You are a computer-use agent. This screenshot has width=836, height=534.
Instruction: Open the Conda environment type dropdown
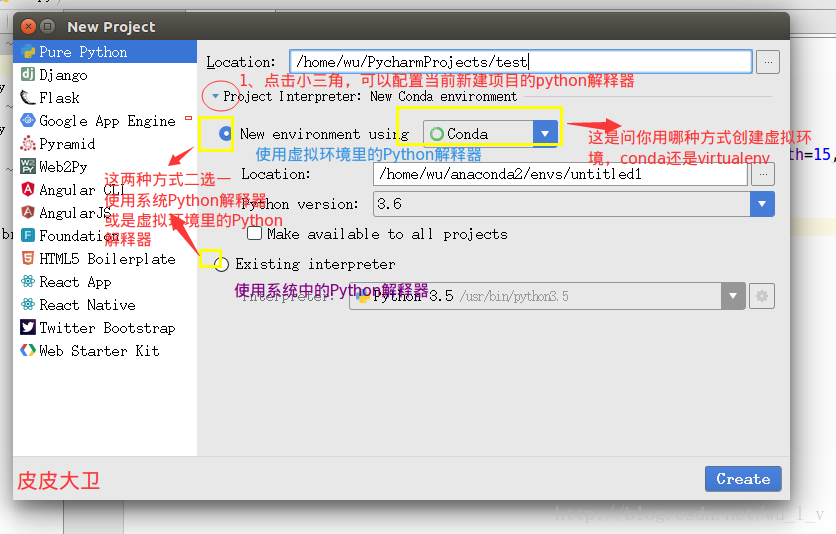[x=545, y=133]
